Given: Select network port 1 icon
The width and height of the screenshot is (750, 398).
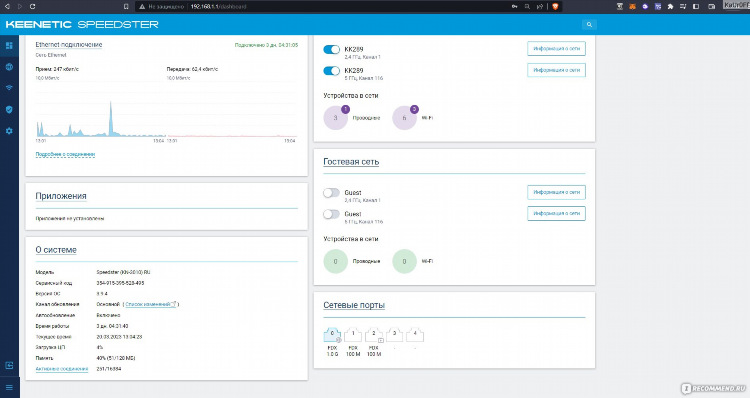Looking at the screenshot, I should pos(353,335).
